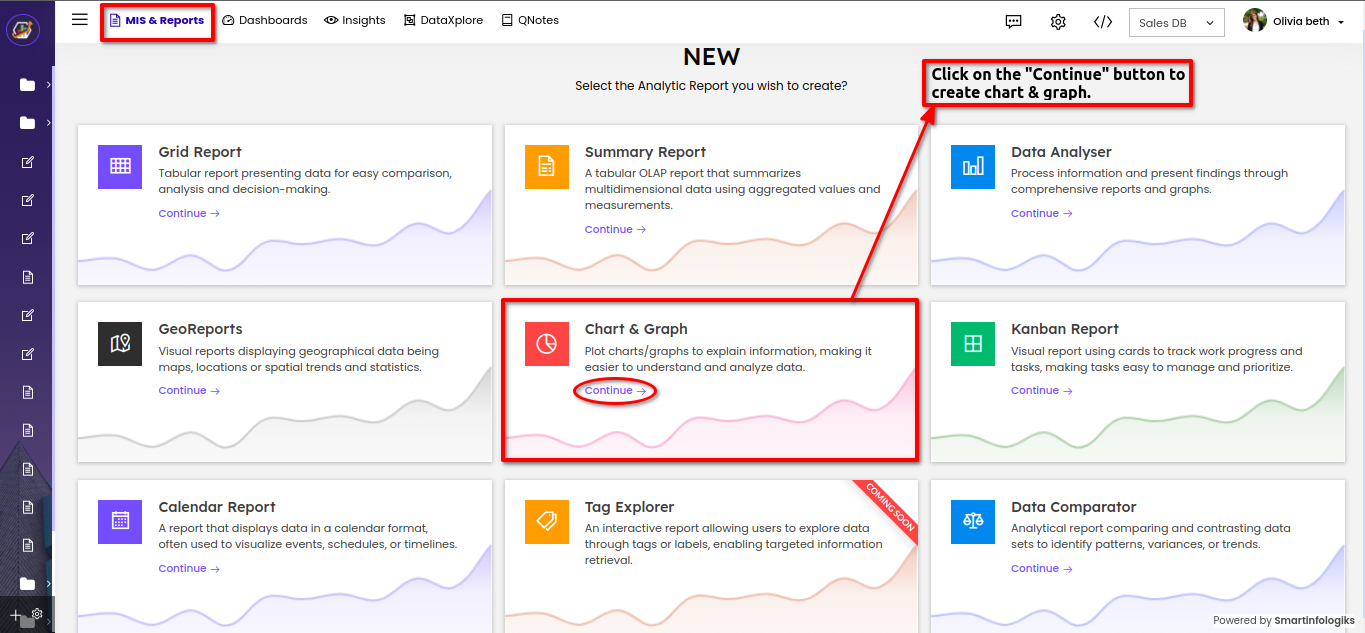Viewport: 1365px width, 633px height.
Task: Click the GeoReports map icon
Action: (120, 344)
